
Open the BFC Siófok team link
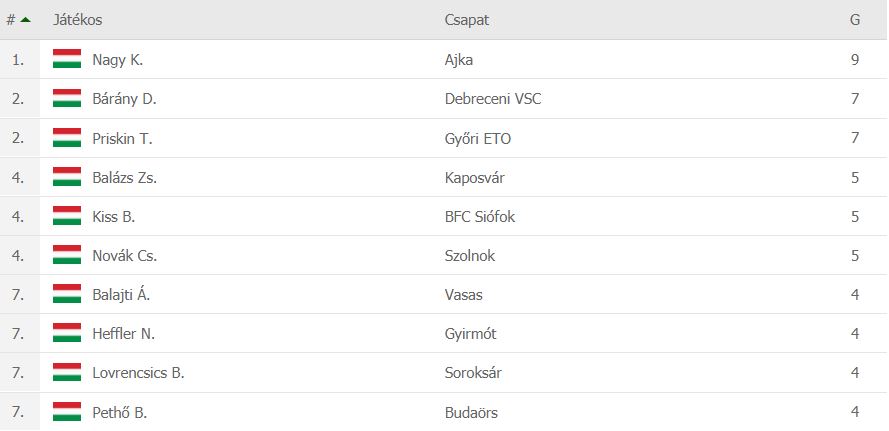click(480, 216)
